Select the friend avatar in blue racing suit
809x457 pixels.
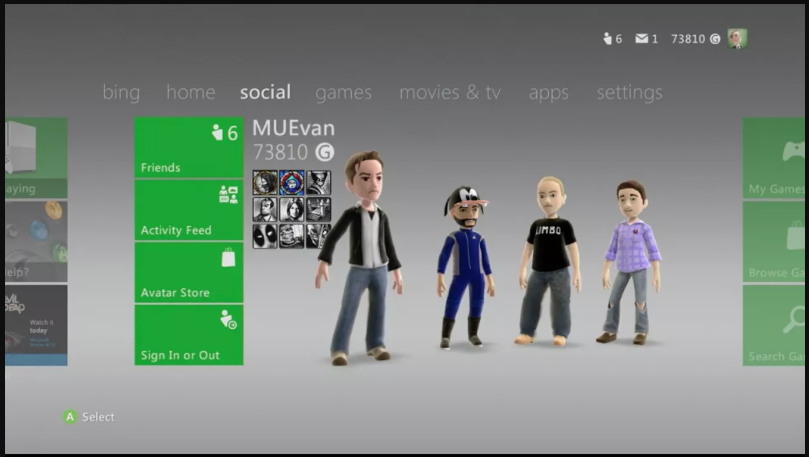(x=465, y=267)
